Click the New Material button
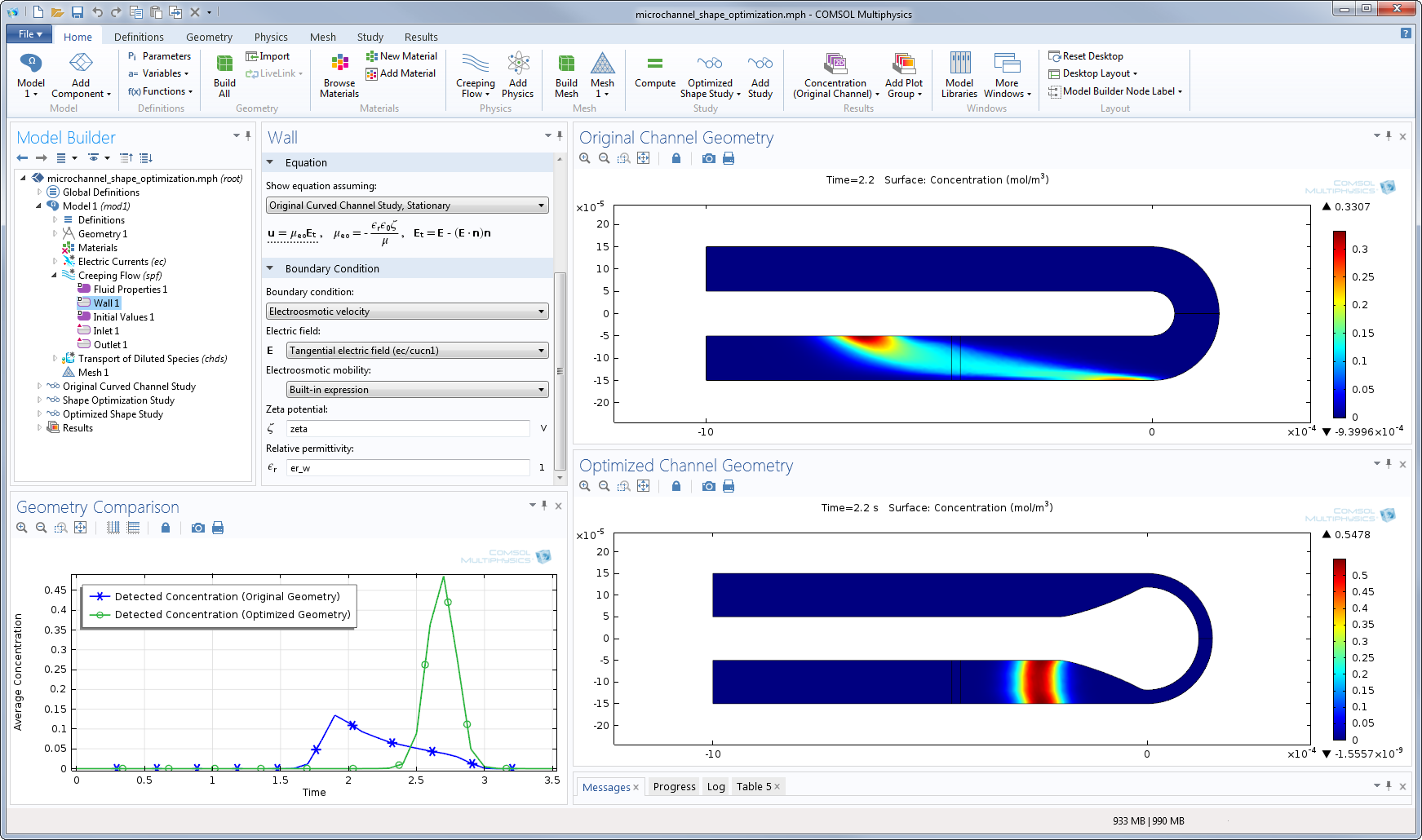 [402, 56]
